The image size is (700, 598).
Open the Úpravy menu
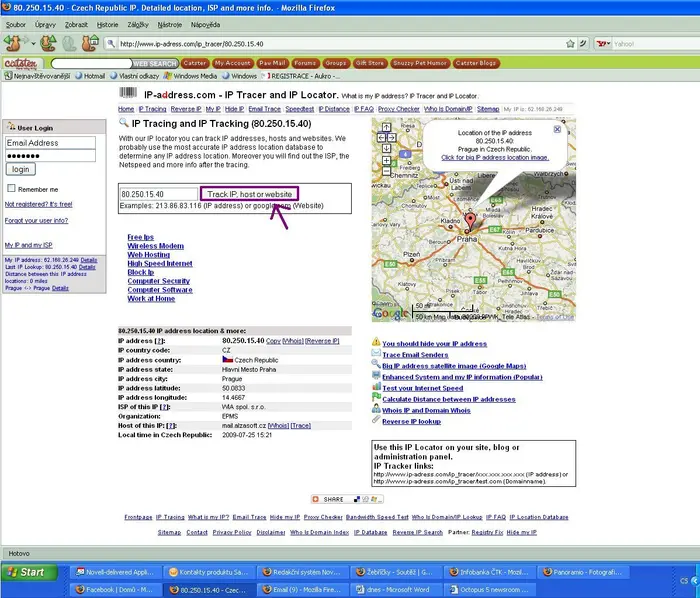point(45,25)
